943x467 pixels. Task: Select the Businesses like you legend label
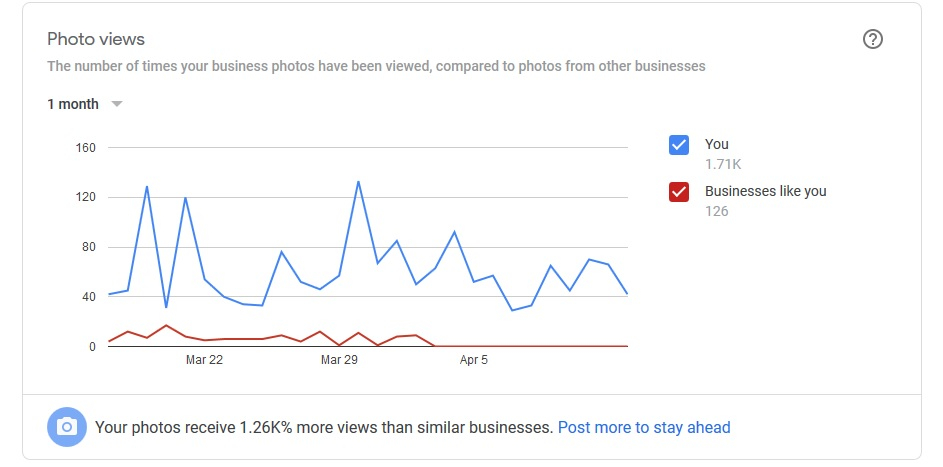point(766,191)
